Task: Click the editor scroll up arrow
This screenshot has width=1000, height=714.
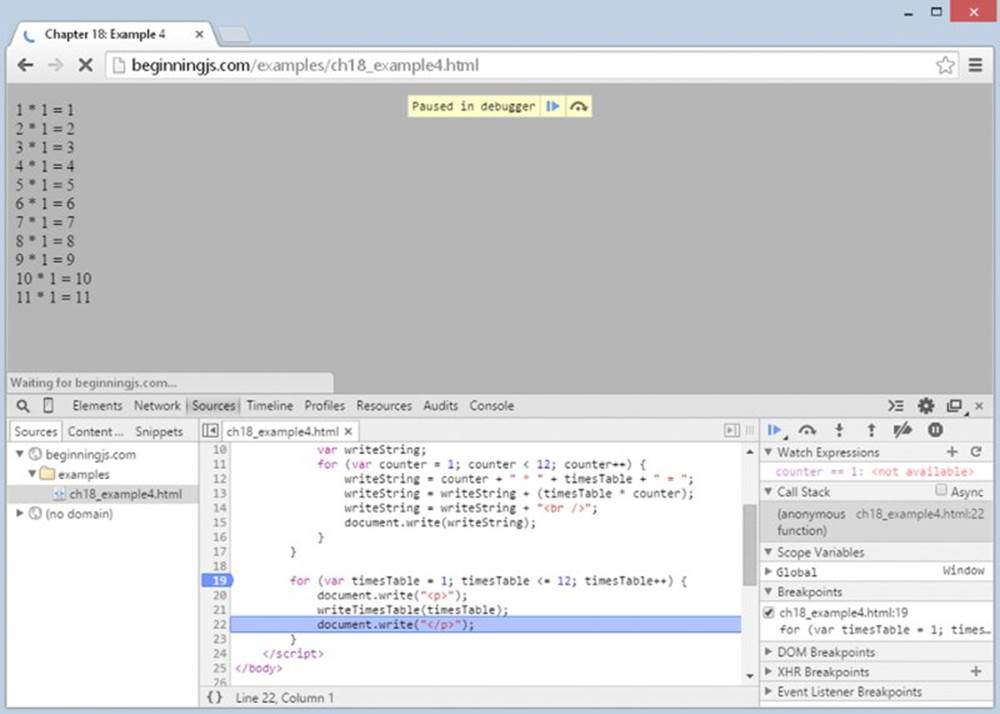Action: click(x=749, y=452)
